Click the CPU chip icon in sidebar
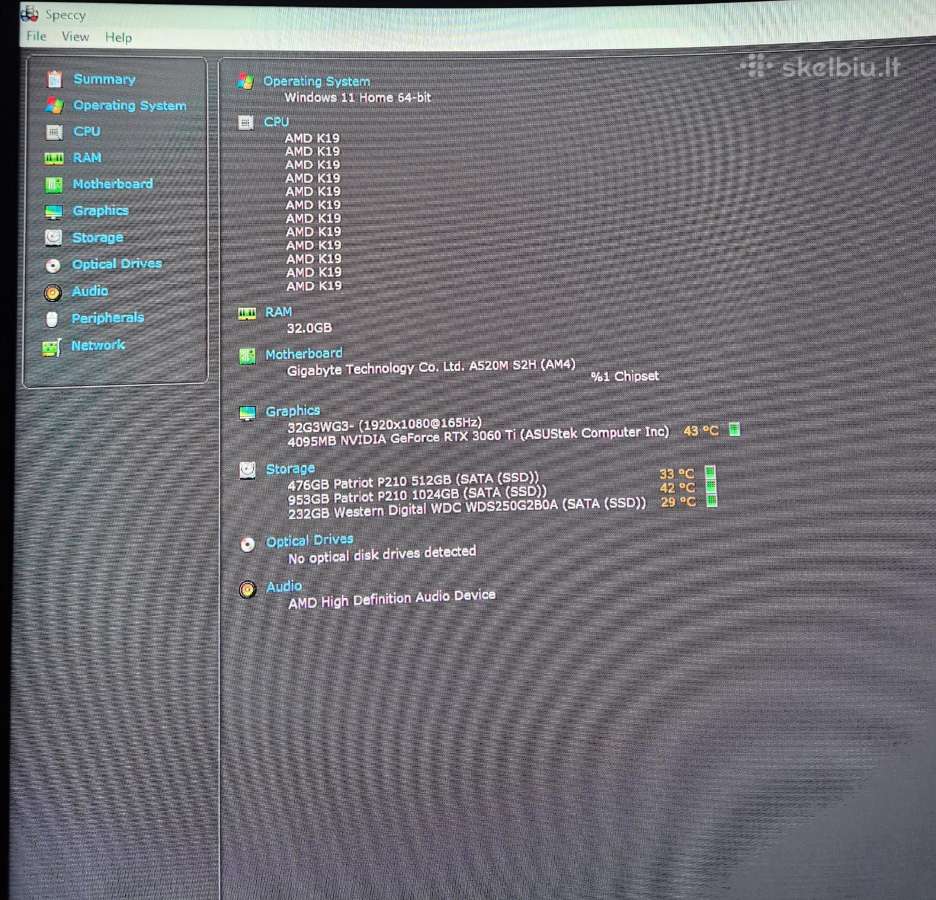The image size is (936, 900). pyautogui.click(x=54, y=132)
